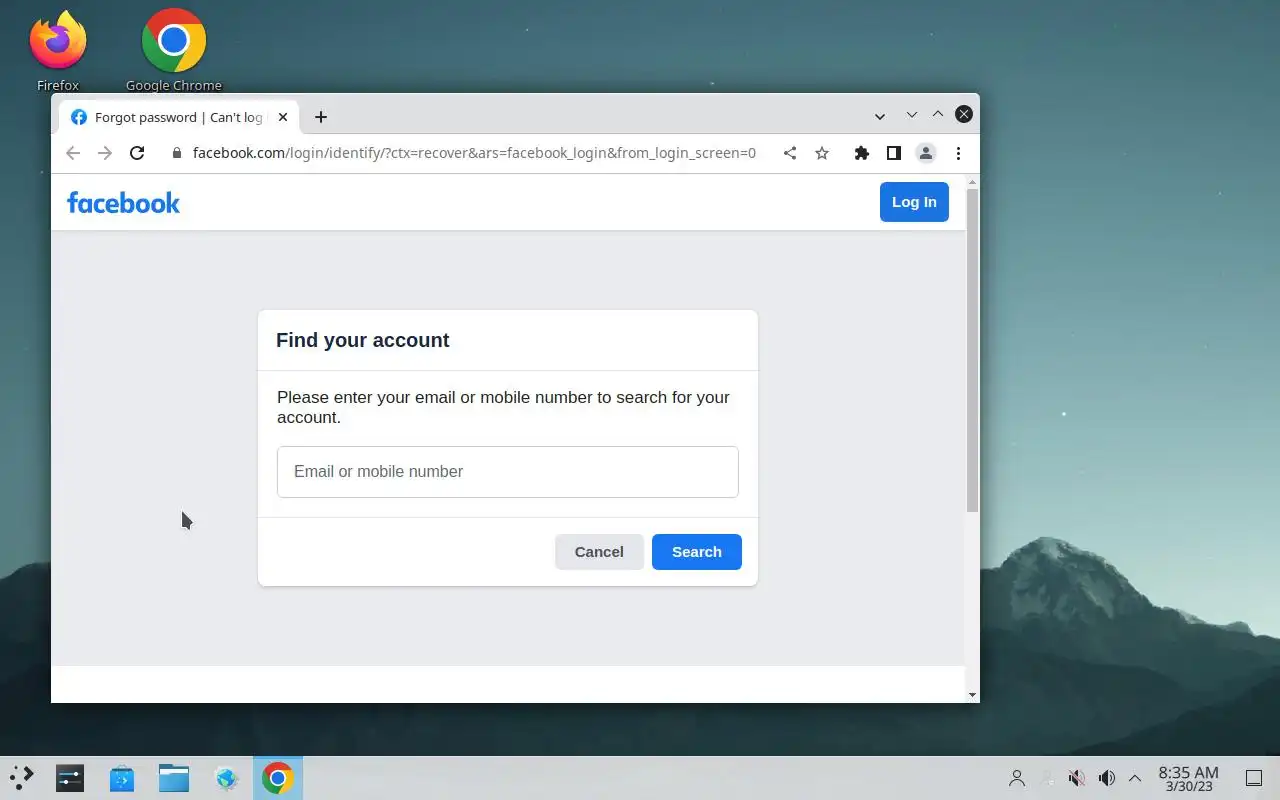Screen dimensions: 1280x800
Task: Expand the tab search dropdown arrow
Action: pos(880,116)
